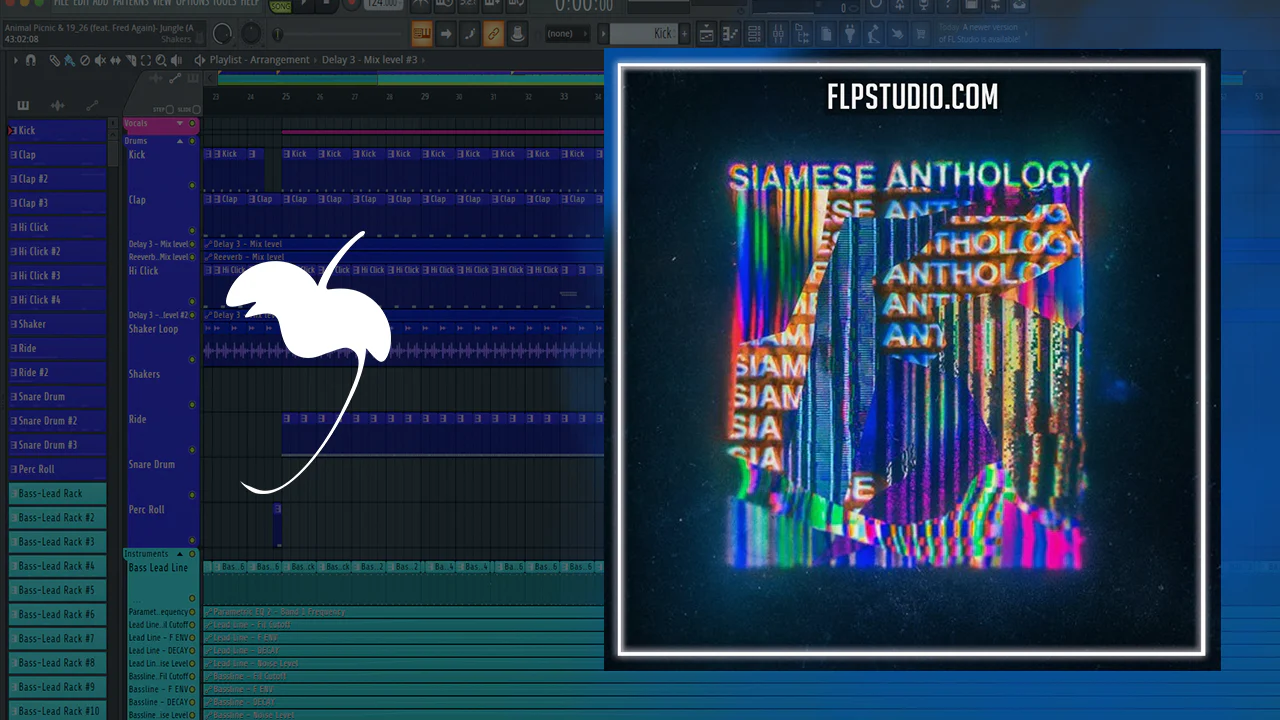Click Delay 3 - Mix level #3 breadcrumb
Screen dimensions: 1280x720
tap(369, 60)
